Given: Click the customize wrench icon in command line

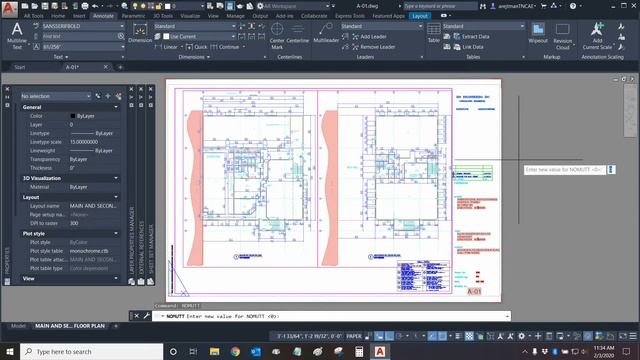Looking at the screenshot, I should tap(146, 316).
